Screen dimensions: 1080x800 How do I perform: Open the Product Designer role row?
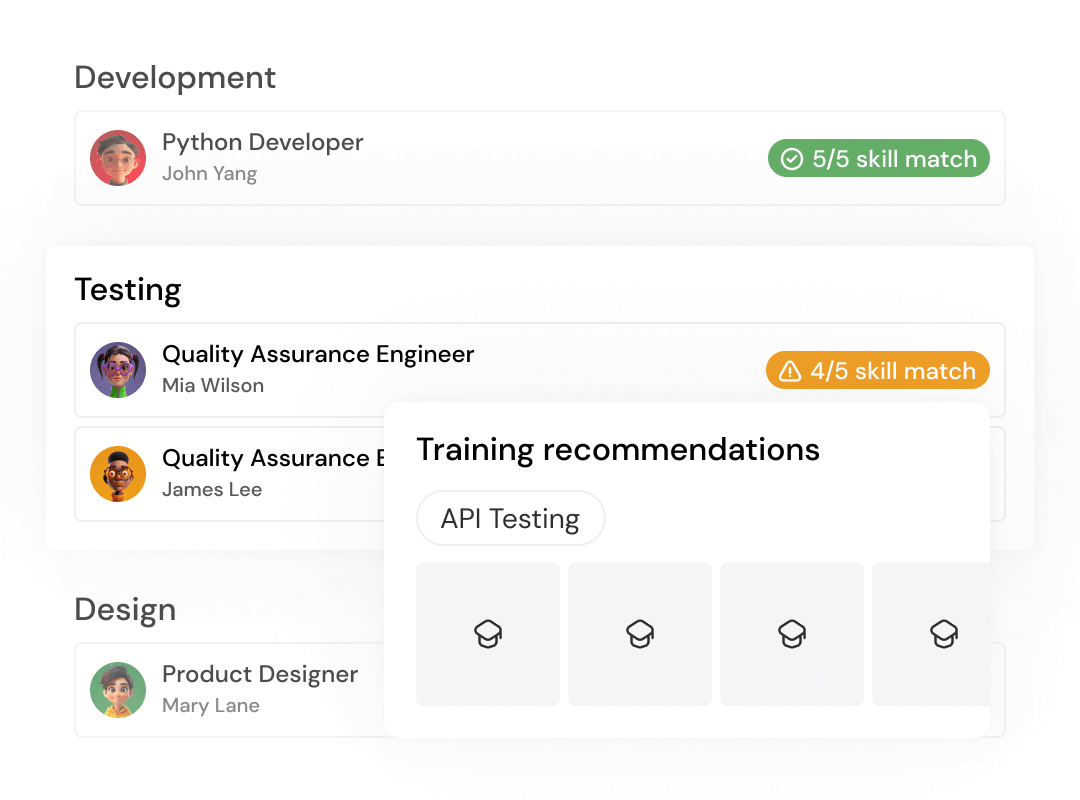click(x=250, y=690)
